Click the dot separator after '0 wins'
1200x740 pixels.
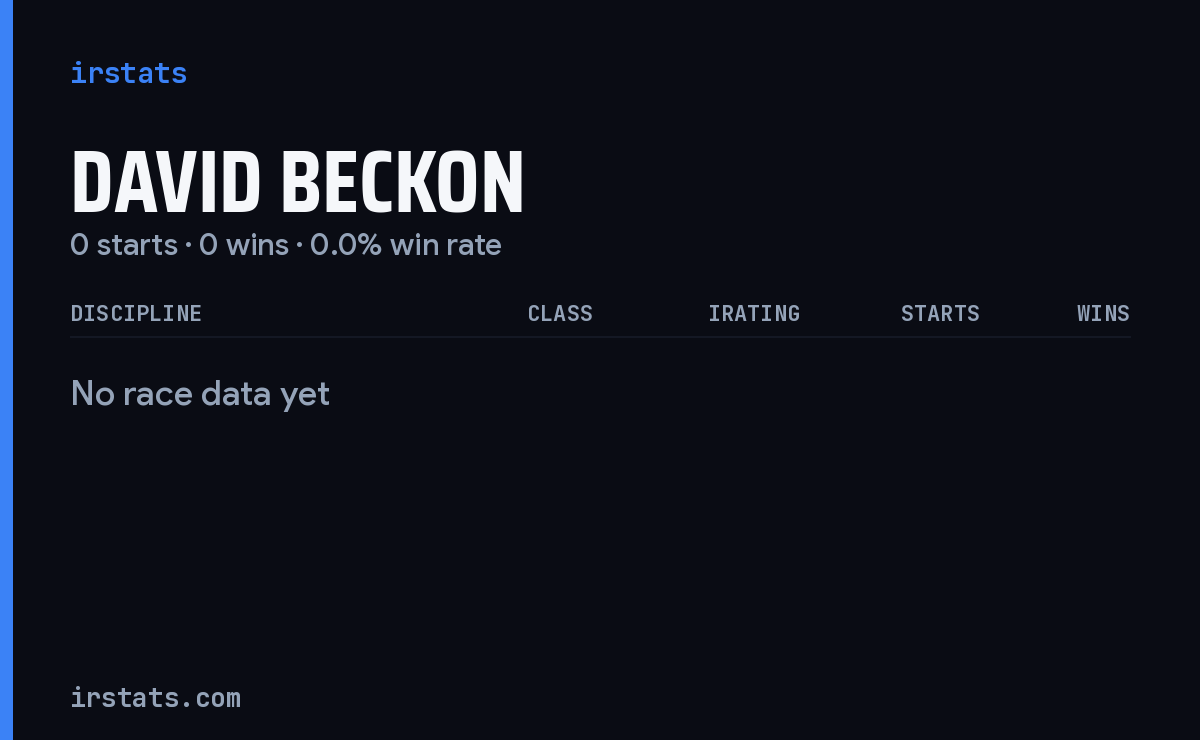[x=299, y=246]
